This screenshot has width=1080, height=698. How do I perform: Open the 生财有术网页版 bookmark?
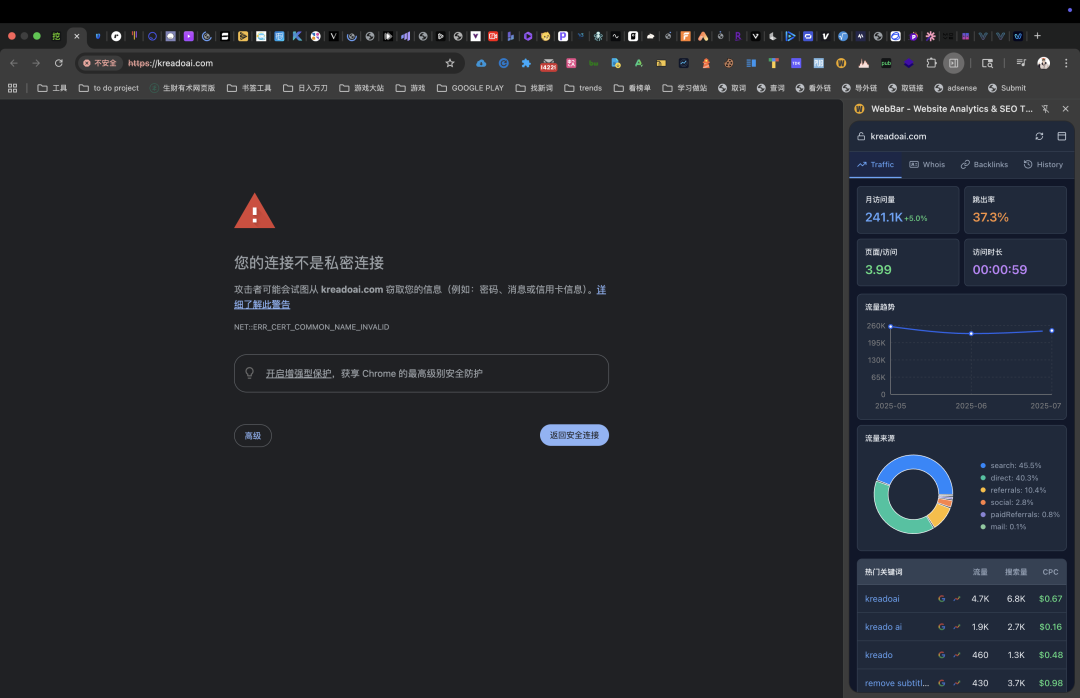183,88
